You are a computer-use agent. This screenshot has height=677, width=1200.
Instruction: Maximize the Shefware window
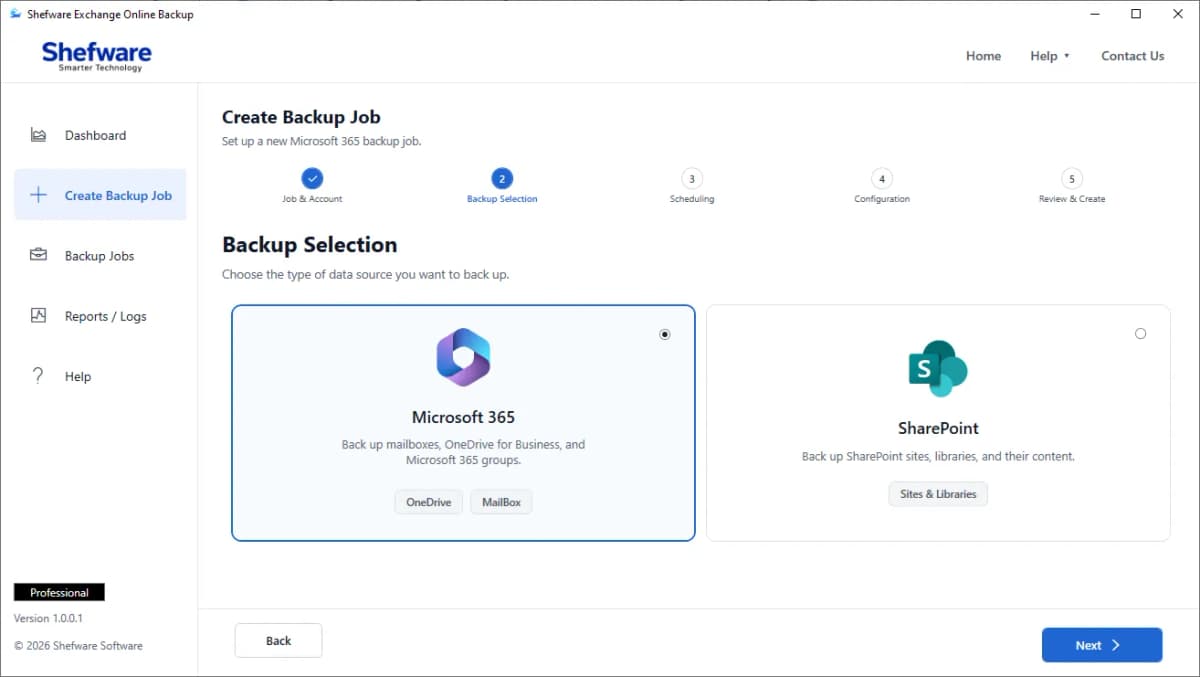coord(1136,14)
